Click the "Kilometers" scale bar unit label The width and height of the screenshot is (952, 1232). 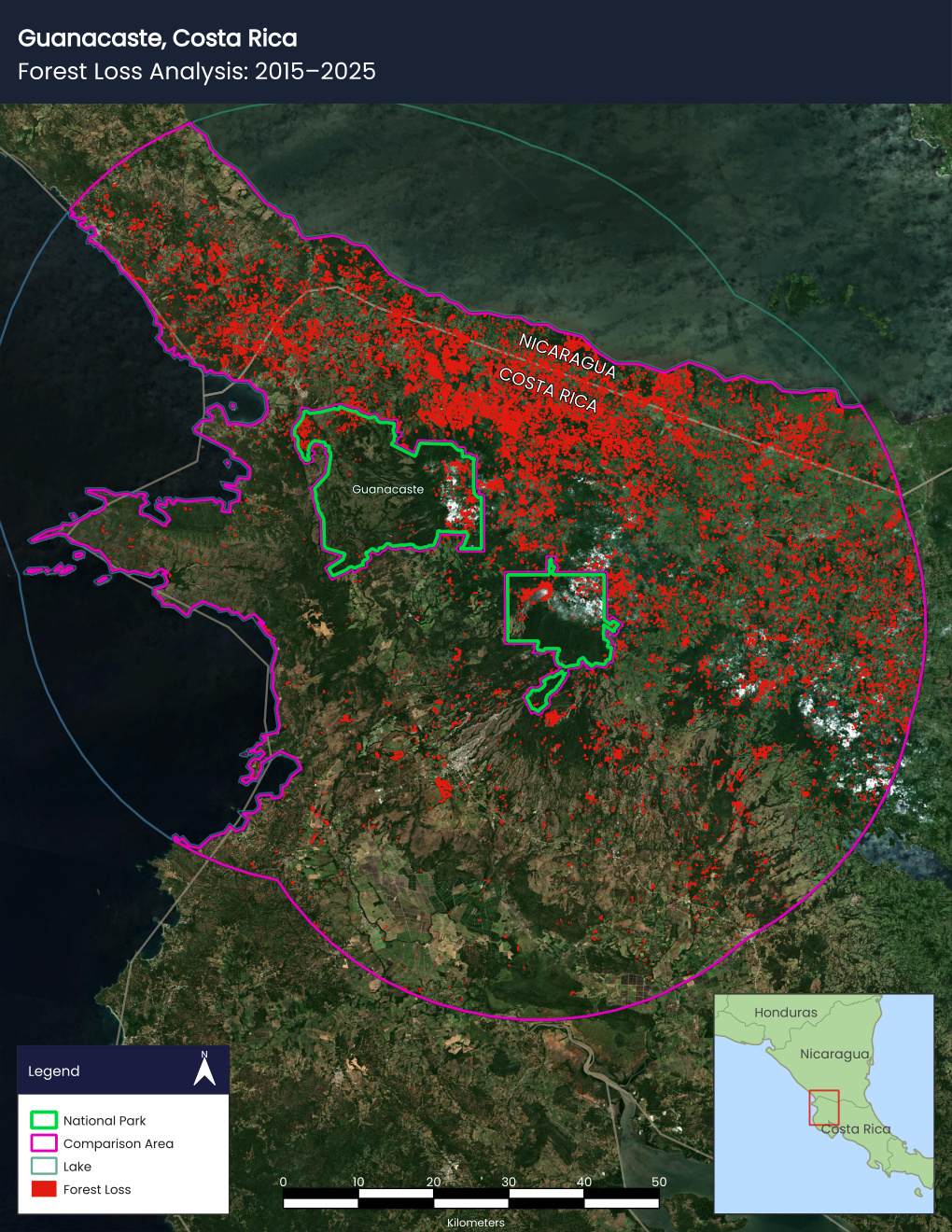pos(476,1223)
